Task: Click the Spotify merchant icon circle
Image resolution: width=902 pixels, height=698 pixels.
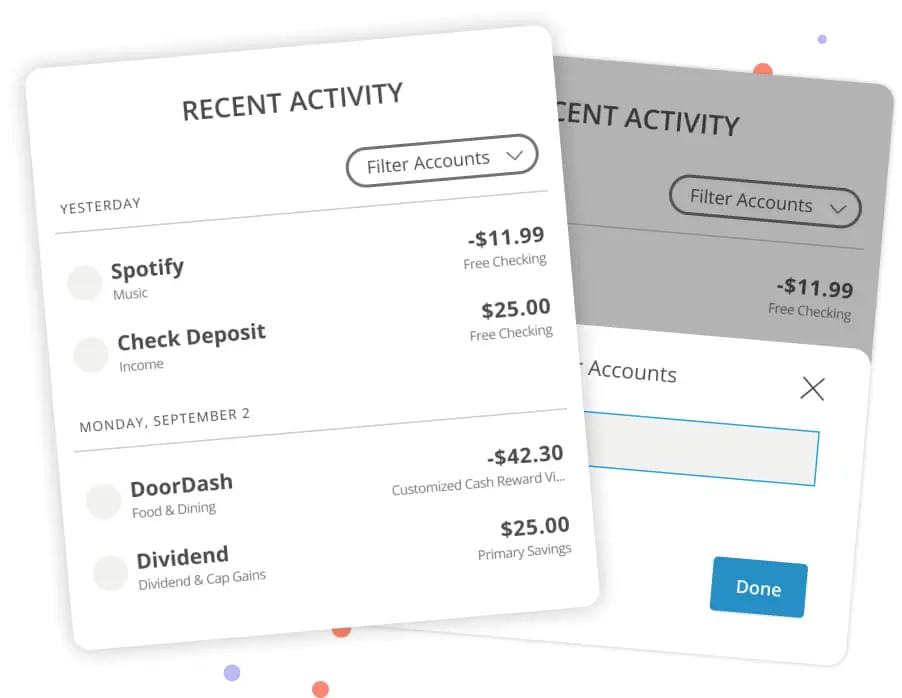Action: [x=84, y=283]
